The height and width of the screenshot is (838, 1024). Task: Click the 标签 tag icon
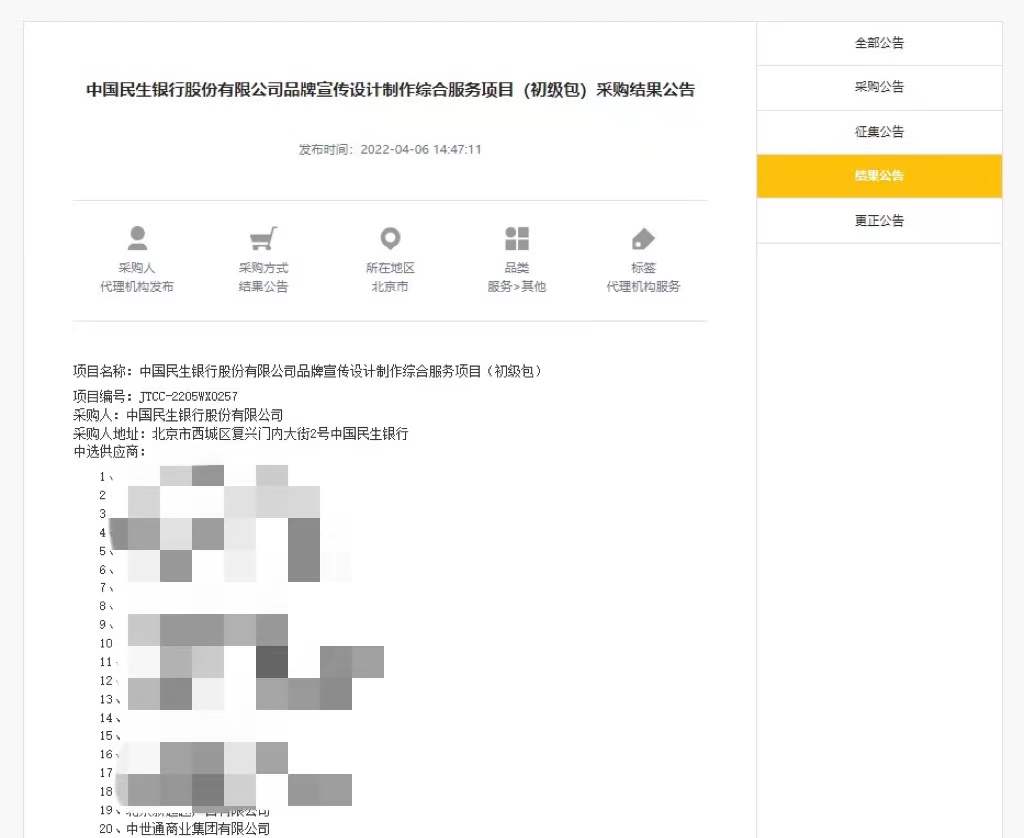pyautogui.click(x=643, y=237)
